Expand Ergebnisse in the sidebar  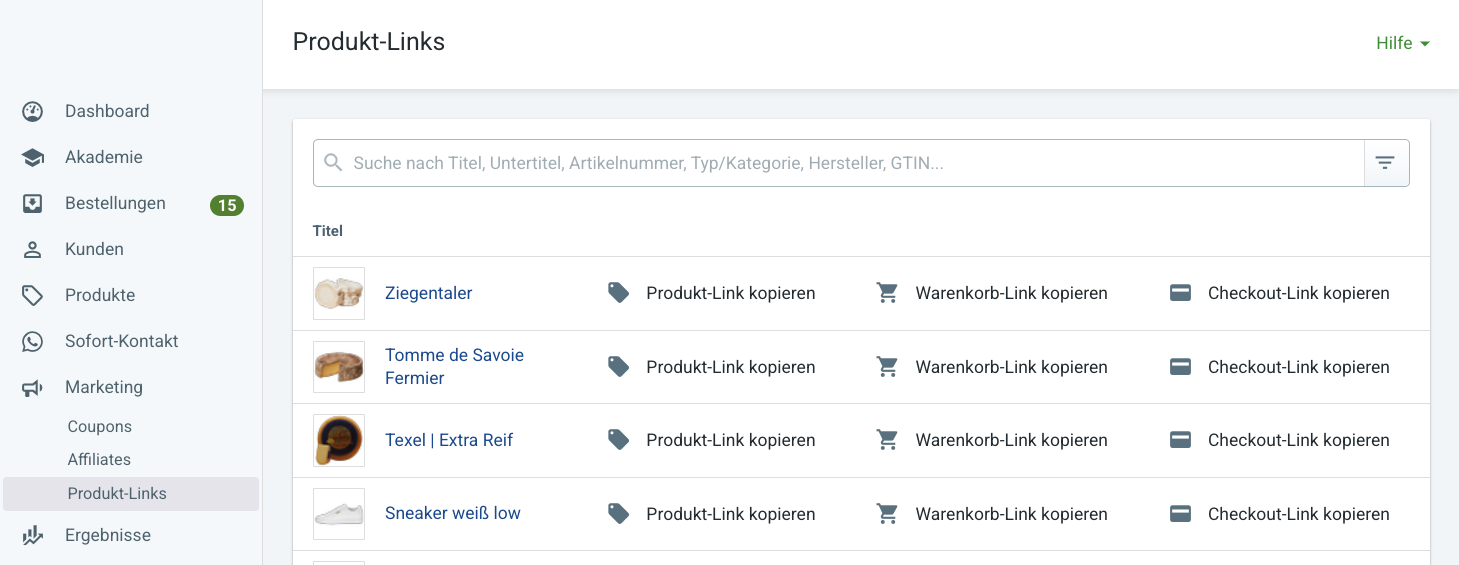pos(108,535)
